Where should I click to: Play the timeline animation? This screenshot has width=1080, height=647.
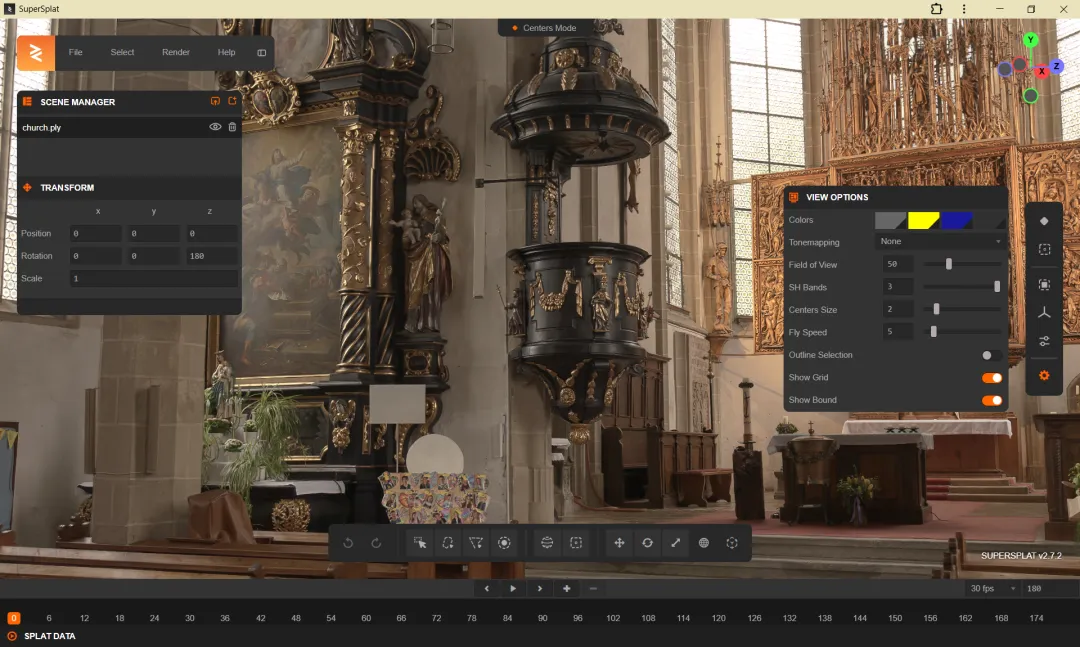click(x=513, y=588)
